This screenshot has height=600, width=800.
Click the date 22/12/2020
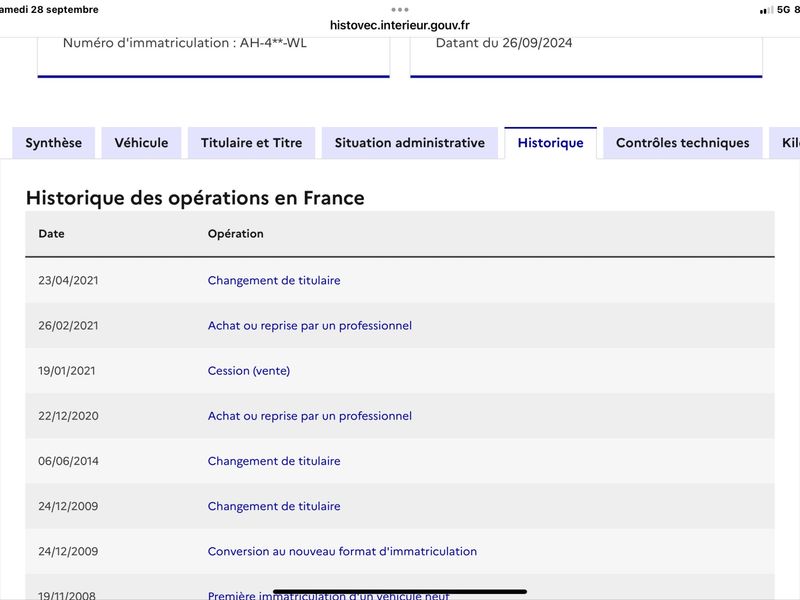68,416
